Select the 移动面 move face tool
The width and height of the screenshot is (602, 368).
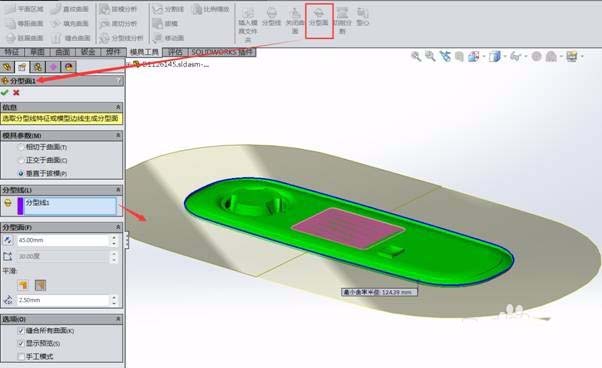168,38
